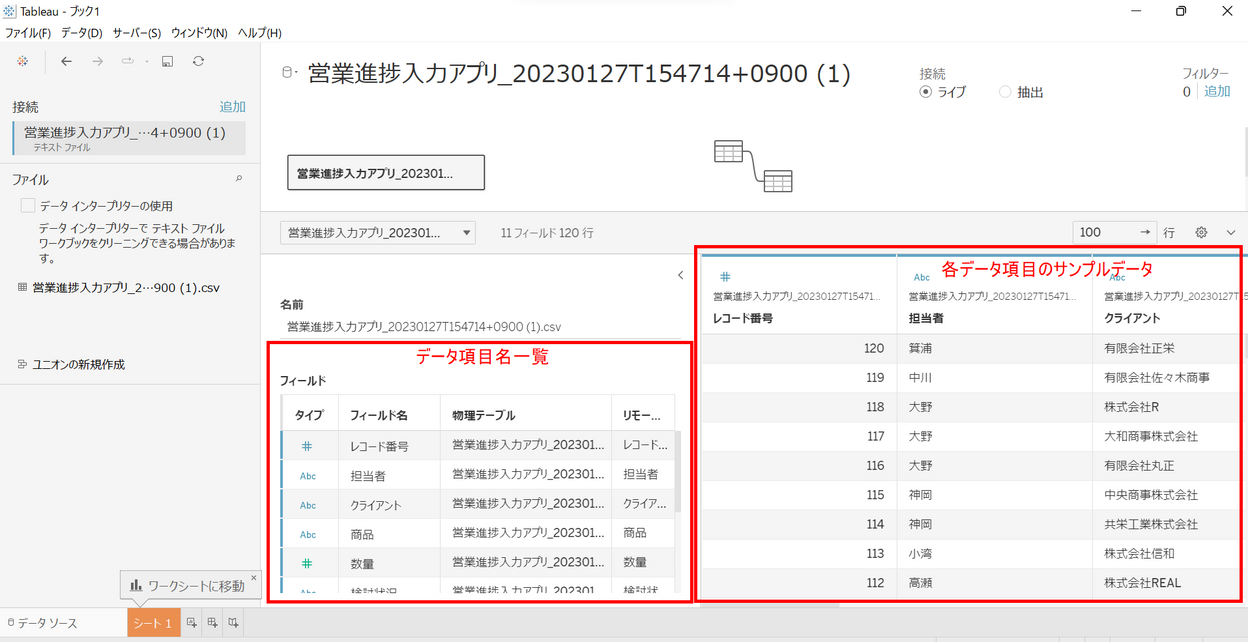Viewport: 1248px width, 642px height.
Task: Click the タイプ column header in fields table
Action: pyautogui.click(x=309, y=415)
